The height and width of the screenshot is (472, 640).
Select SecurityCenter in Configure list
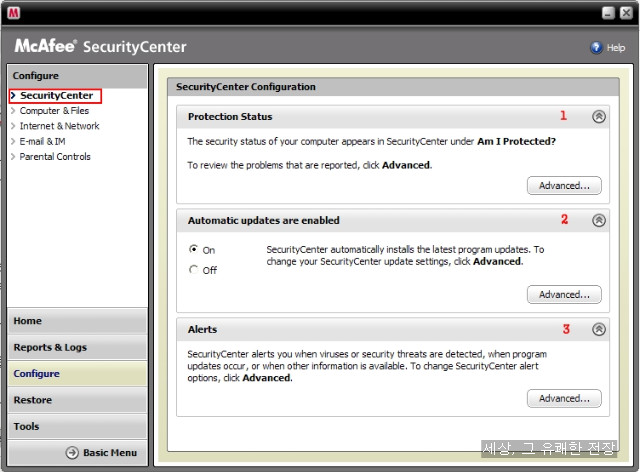(x=56, y=96)
